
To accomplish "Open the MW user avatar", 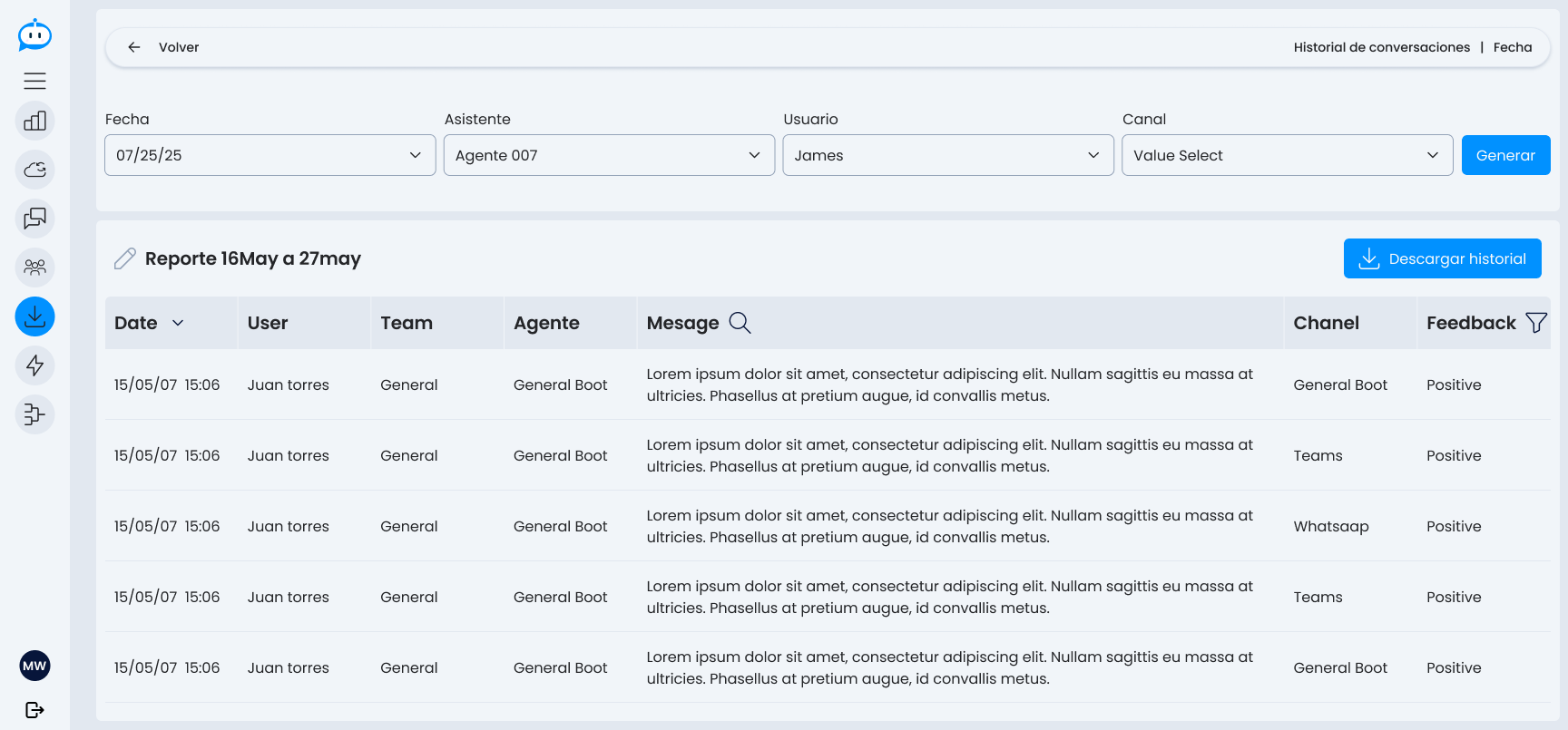I will coord(34,666).
